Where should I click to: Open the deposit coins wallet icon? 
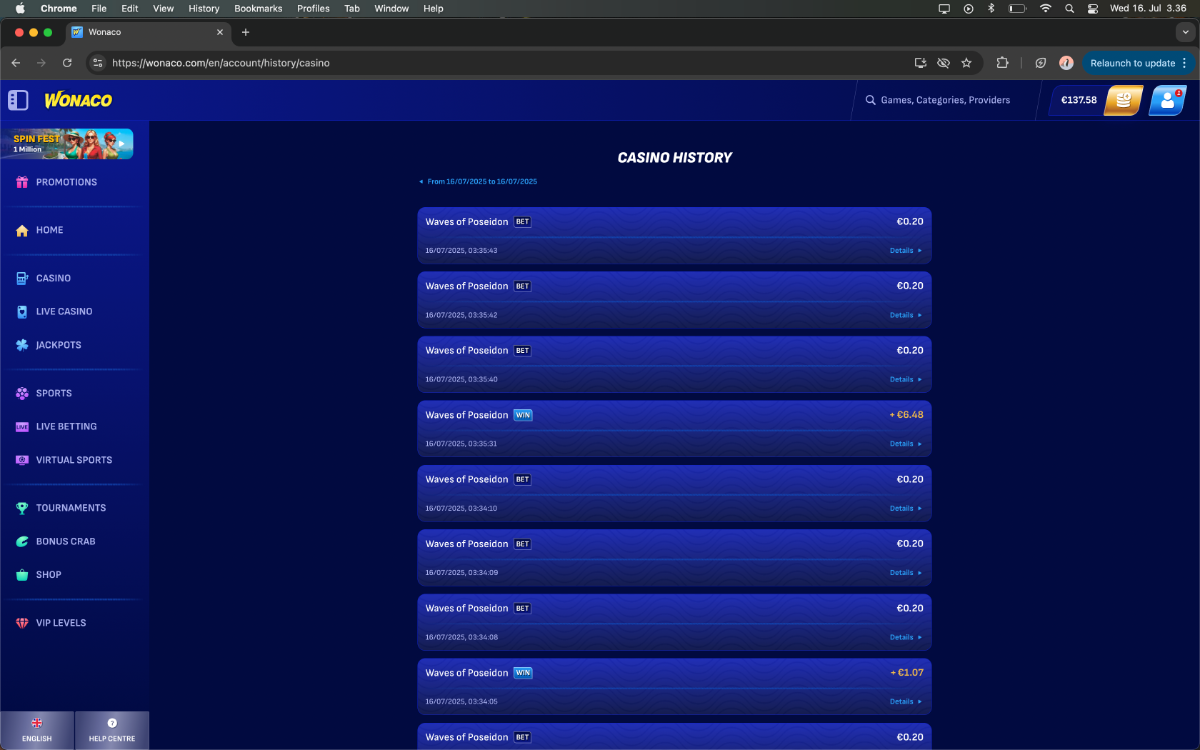[1124, 100]
